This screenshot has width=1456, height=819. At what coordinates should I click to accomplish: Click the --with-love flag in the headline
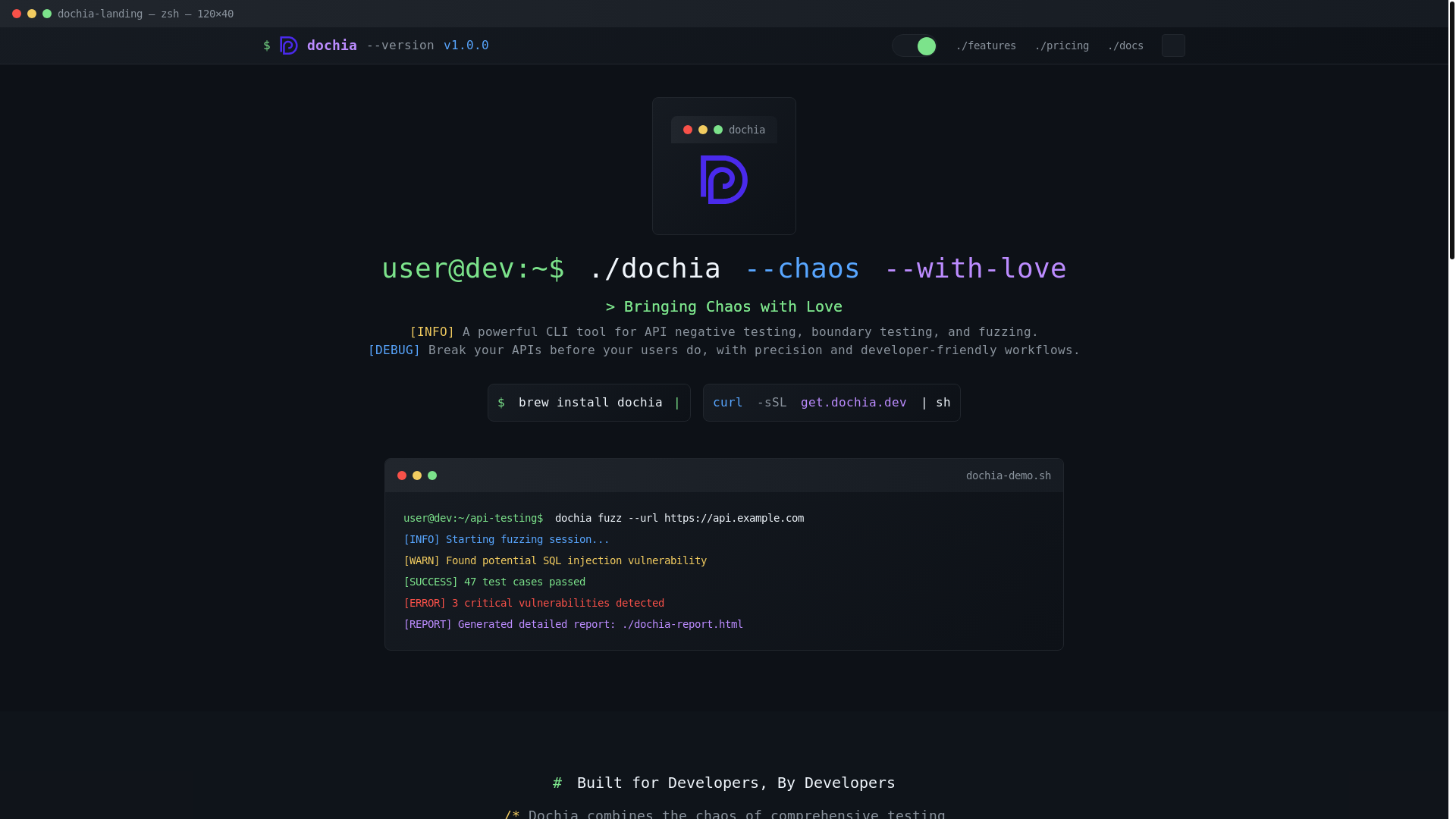coord(976,268)
